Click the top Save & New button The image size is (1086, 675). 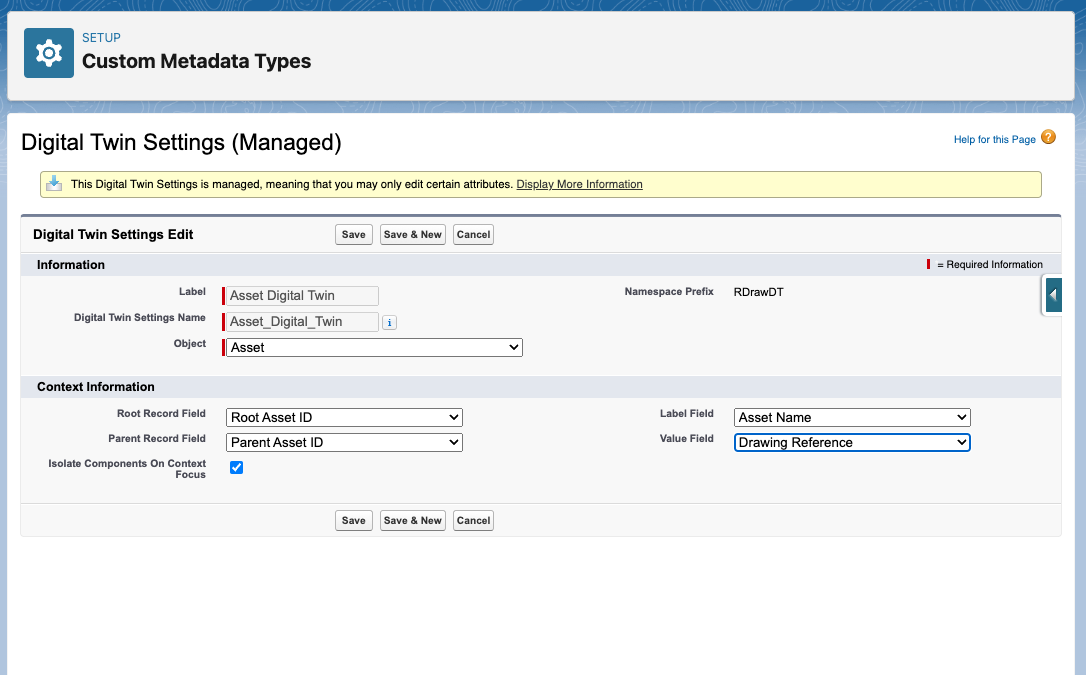click(413, 234)
